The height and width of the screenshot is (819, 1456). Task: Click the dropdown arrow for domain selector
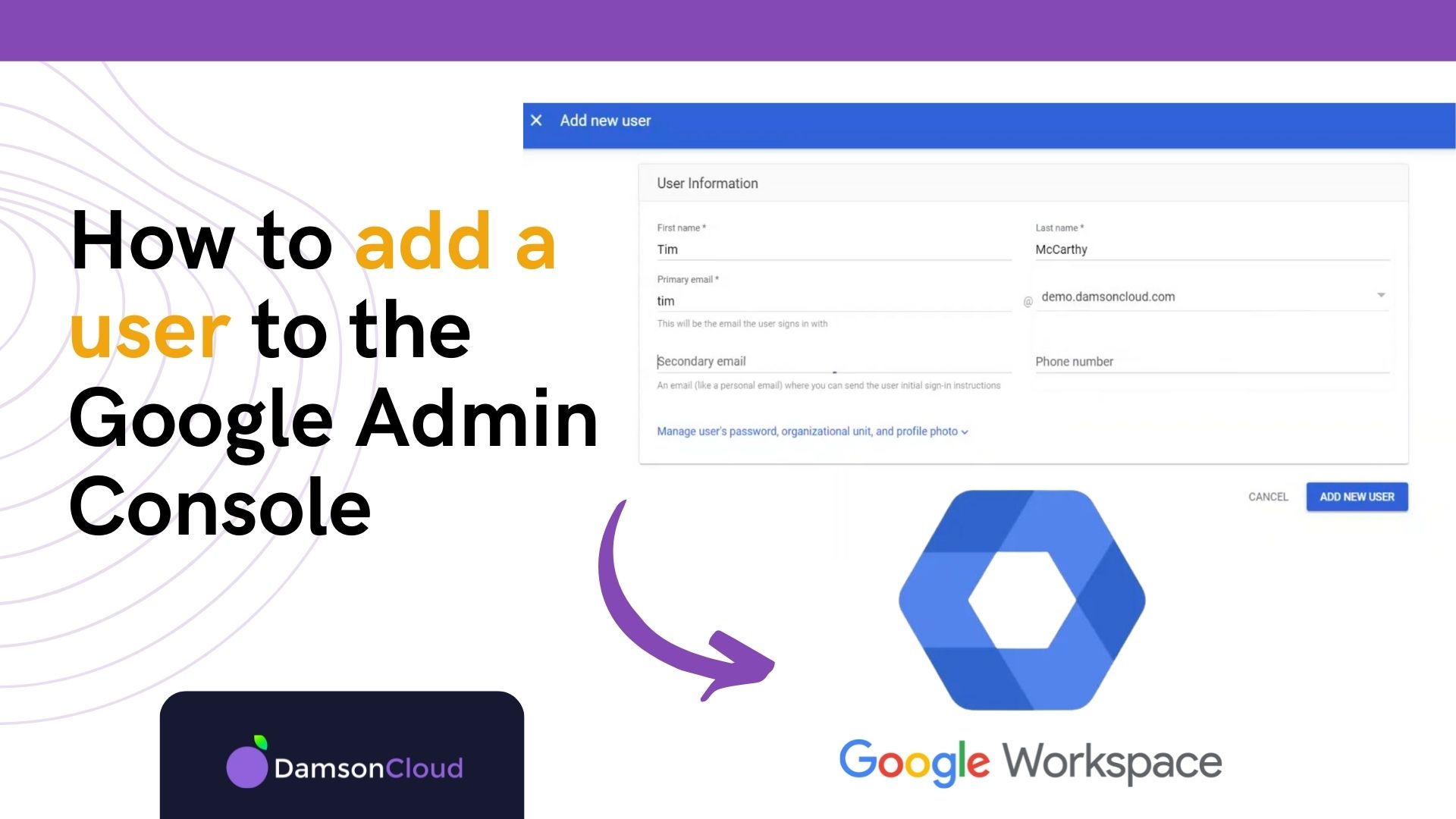pyautogui.click(x=1383, y=296)
